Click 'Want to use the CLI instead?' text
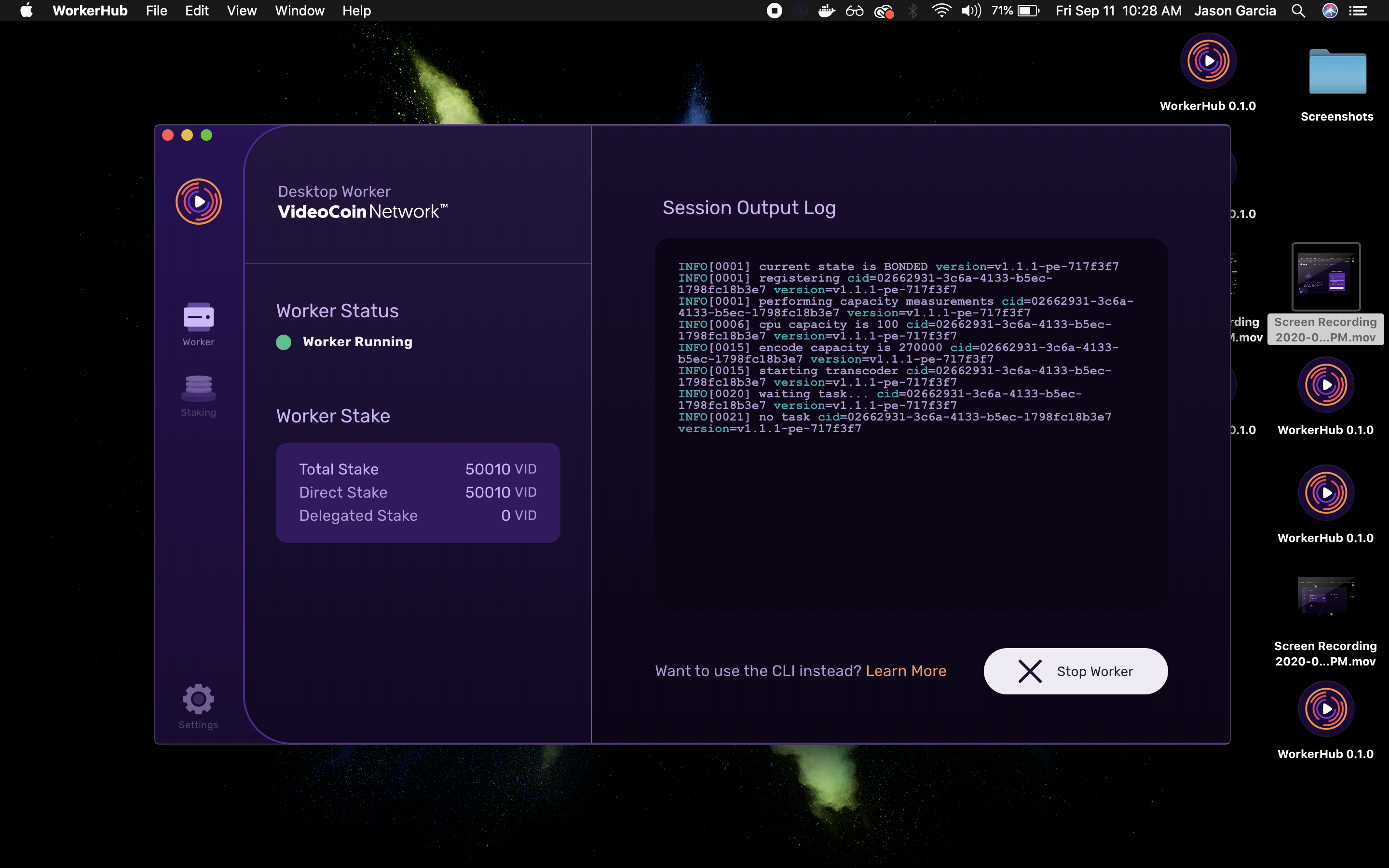The height and width of the screenshot is (868, 1389). (x=758, y=671)
